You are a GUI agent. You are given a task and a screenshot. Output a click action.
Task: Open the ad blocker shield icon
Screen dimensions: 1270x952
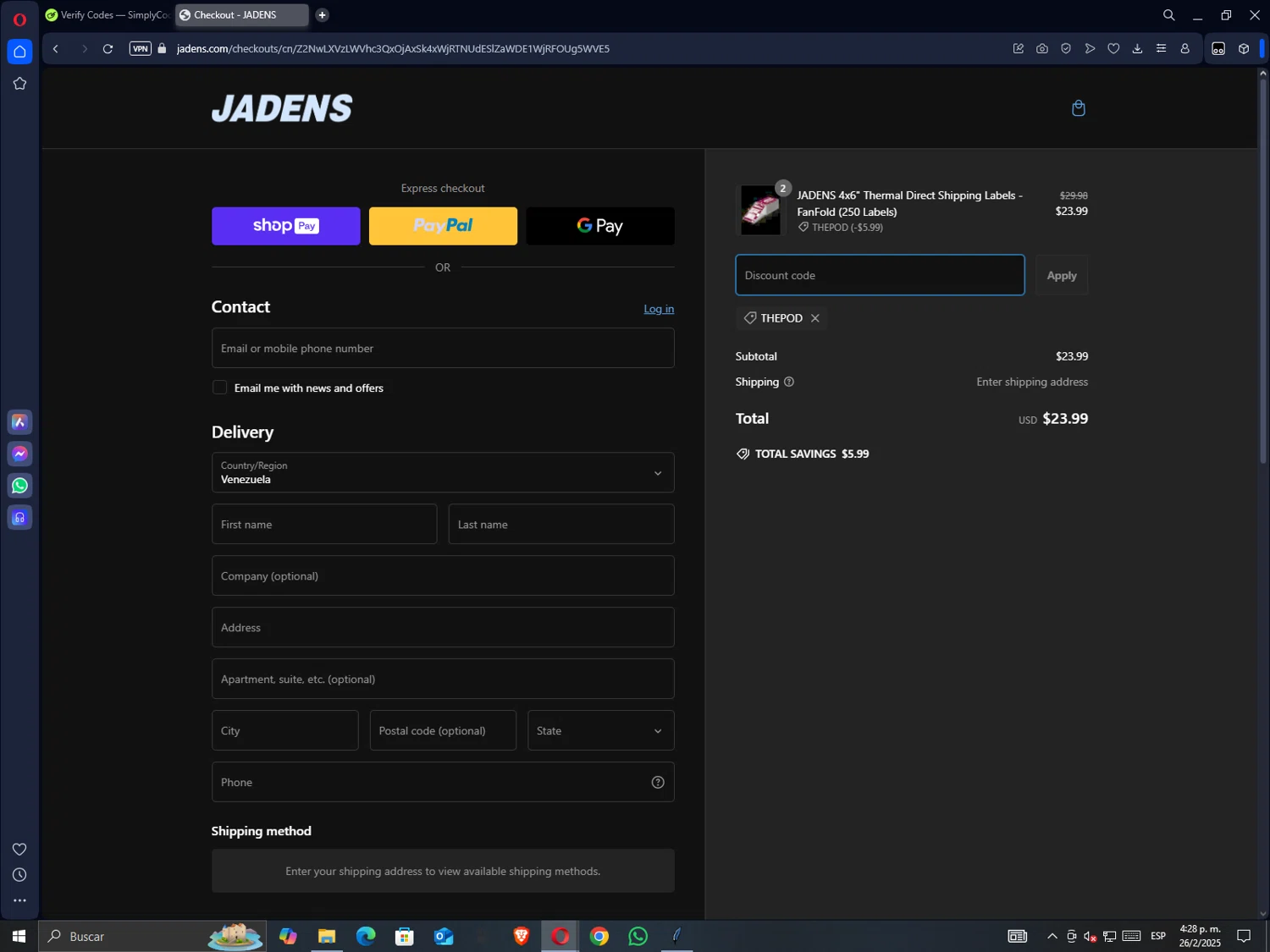click(x=1065, y=49)
